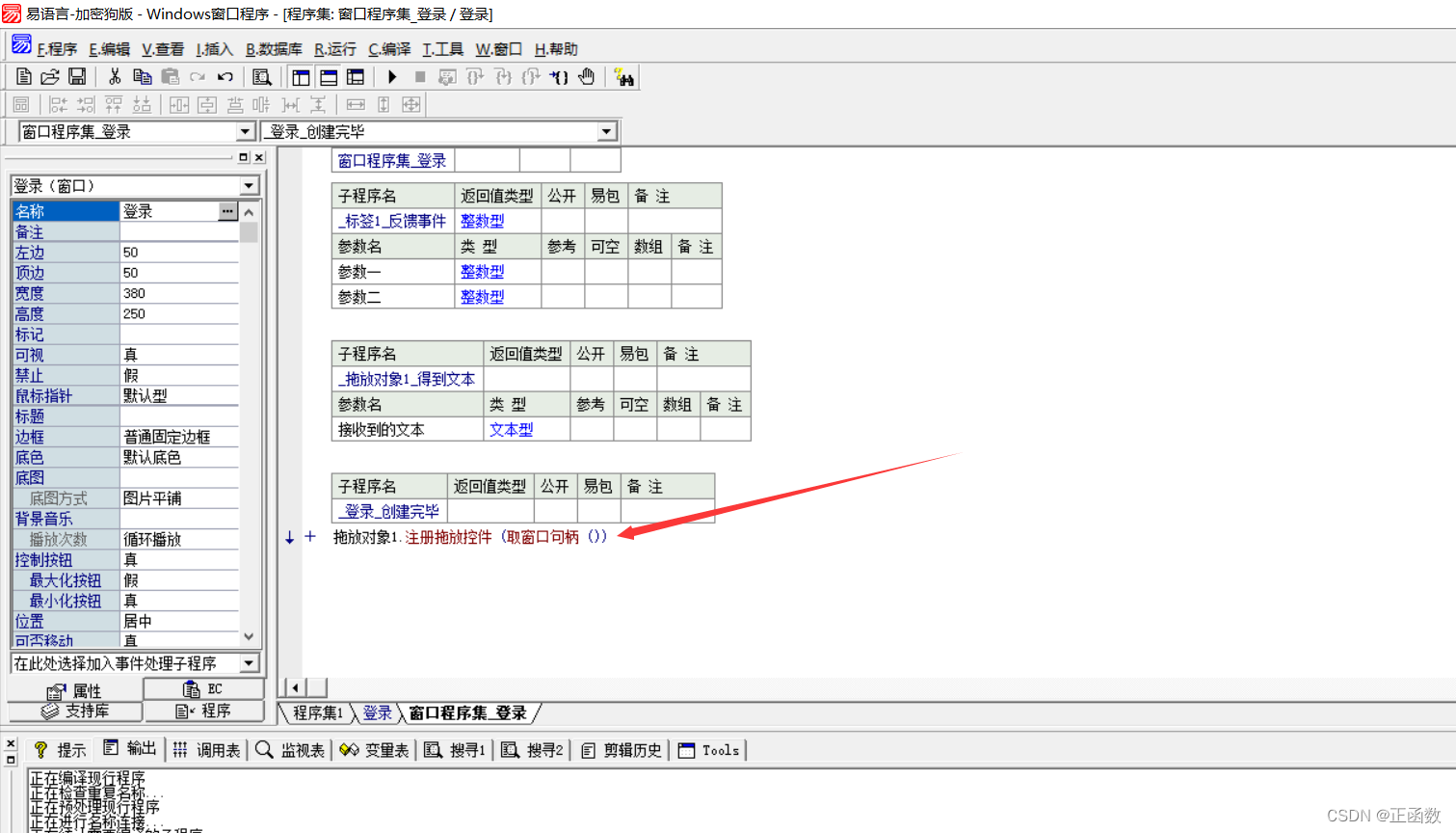Image resolution: width=1456 pixels, height=833 pixels.
Task: Click the property list scroll-up arrow
Action: pyautogui.click(x=249, y=211)
